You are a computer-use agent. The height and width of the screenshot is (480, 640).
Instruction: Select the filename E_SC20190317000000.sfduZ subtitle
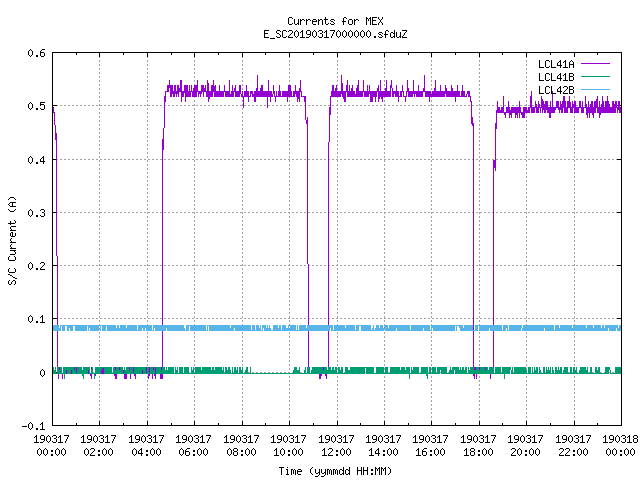coord(335,34)
